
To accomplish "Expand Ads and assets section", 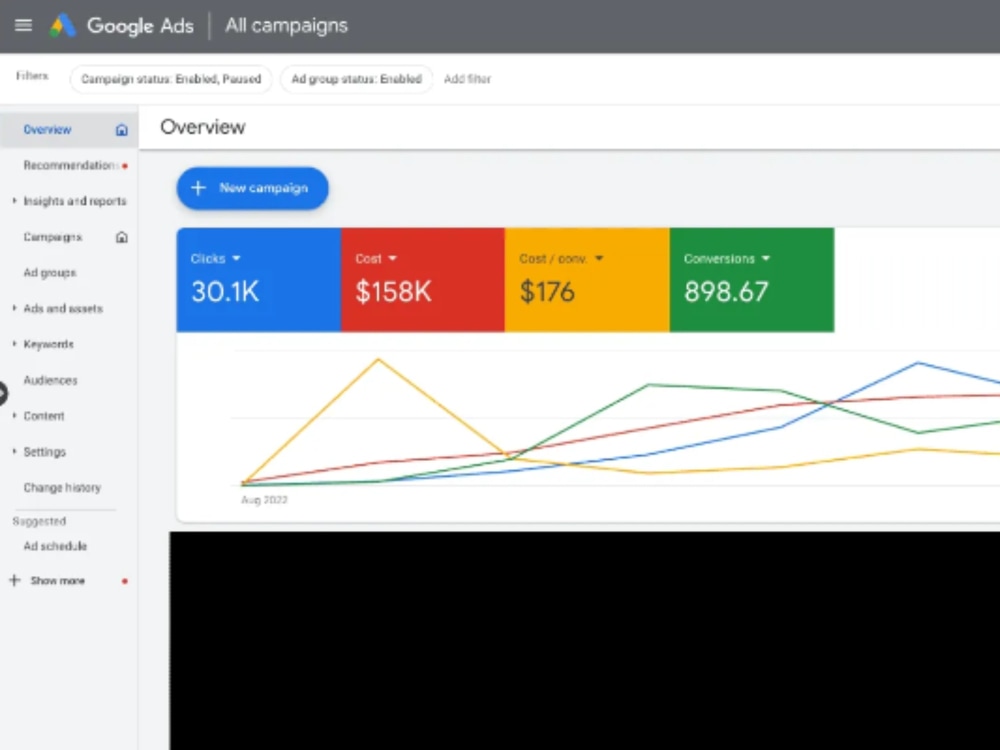I will pyautogui.click(x=14, y=308).
